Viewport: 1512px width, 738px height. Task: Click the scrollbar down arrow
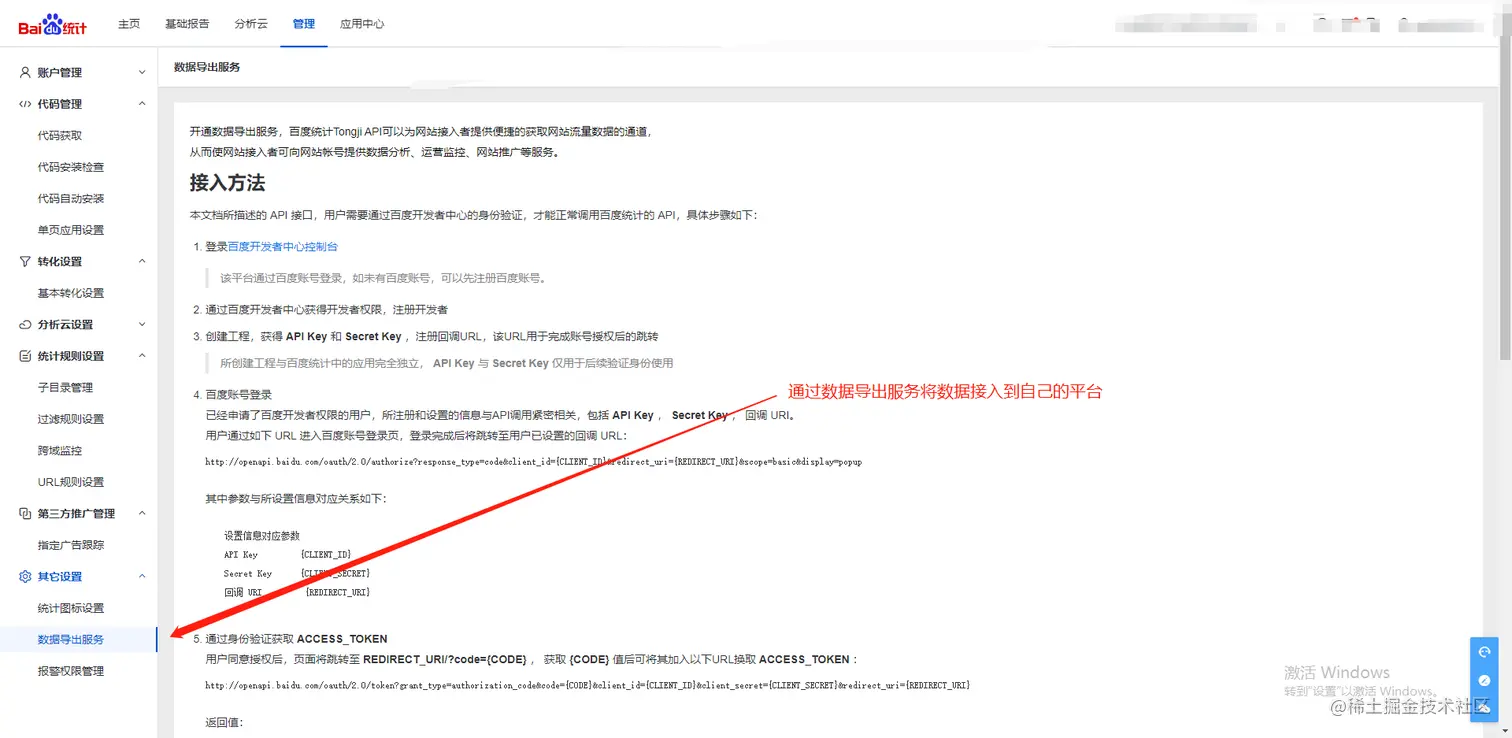coord(1505,730)
